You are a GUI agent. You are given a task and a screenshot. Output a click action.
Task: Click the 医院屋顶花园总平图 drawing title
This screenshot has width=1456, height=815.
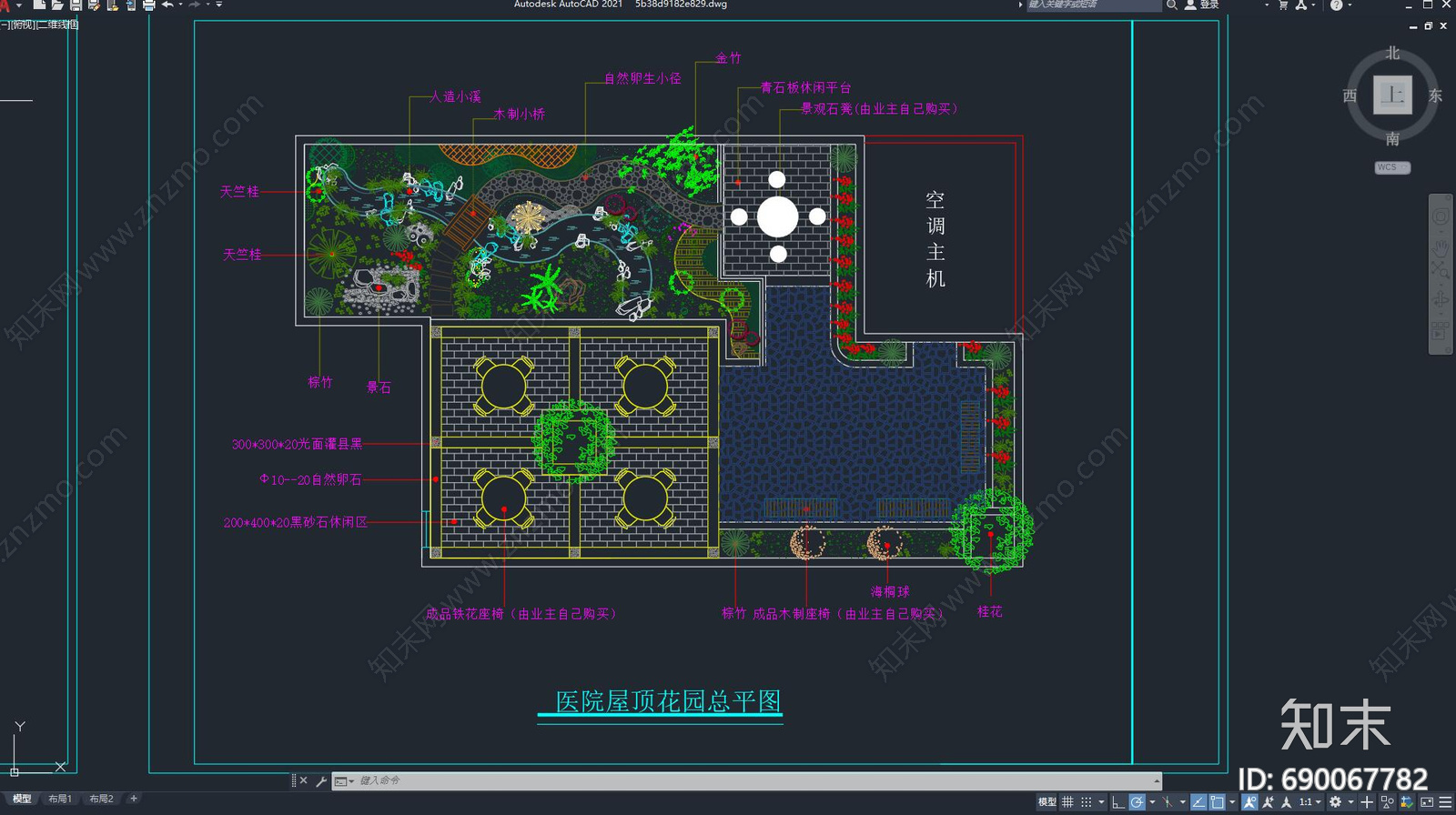pyautogui.click(x=668, y=701)
